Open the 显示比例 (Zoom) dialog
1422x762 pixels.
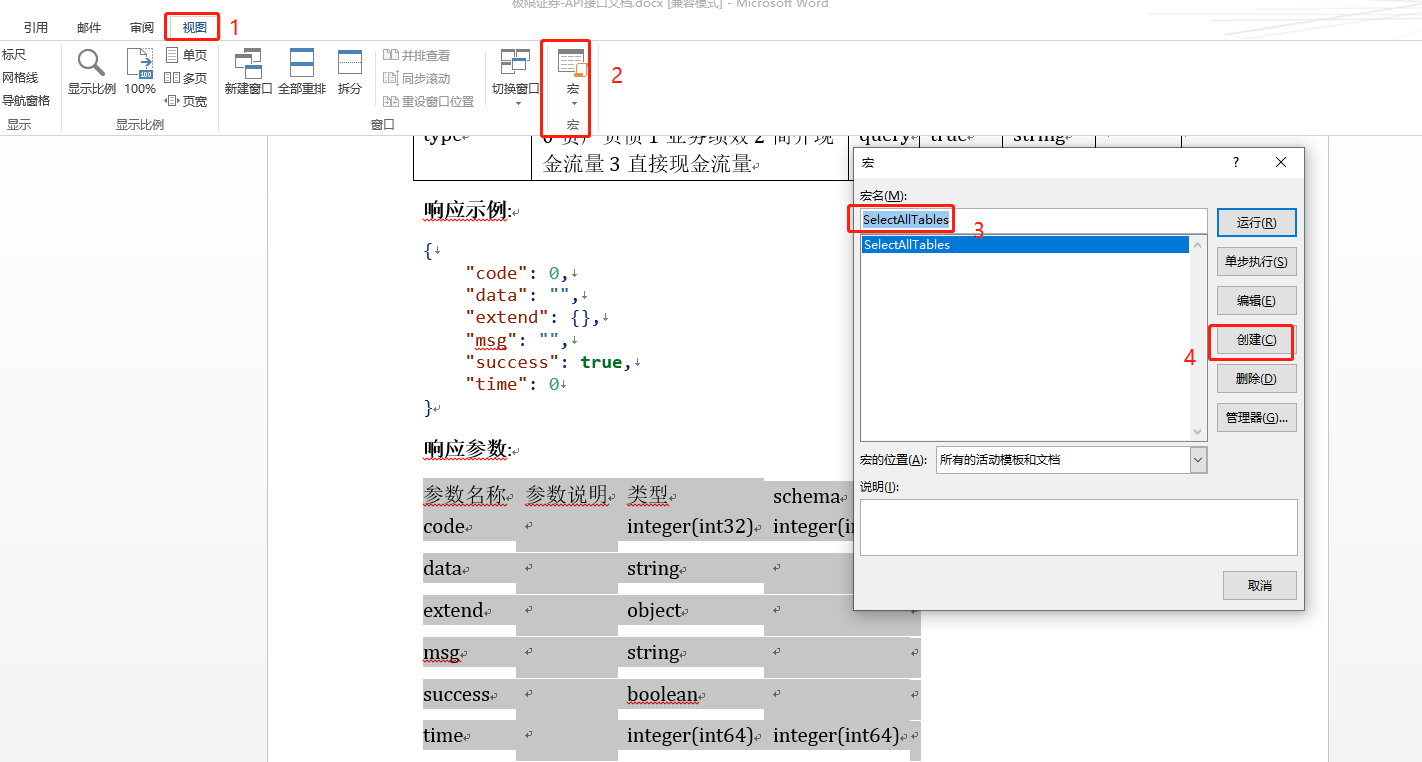[x=91, y=71]
